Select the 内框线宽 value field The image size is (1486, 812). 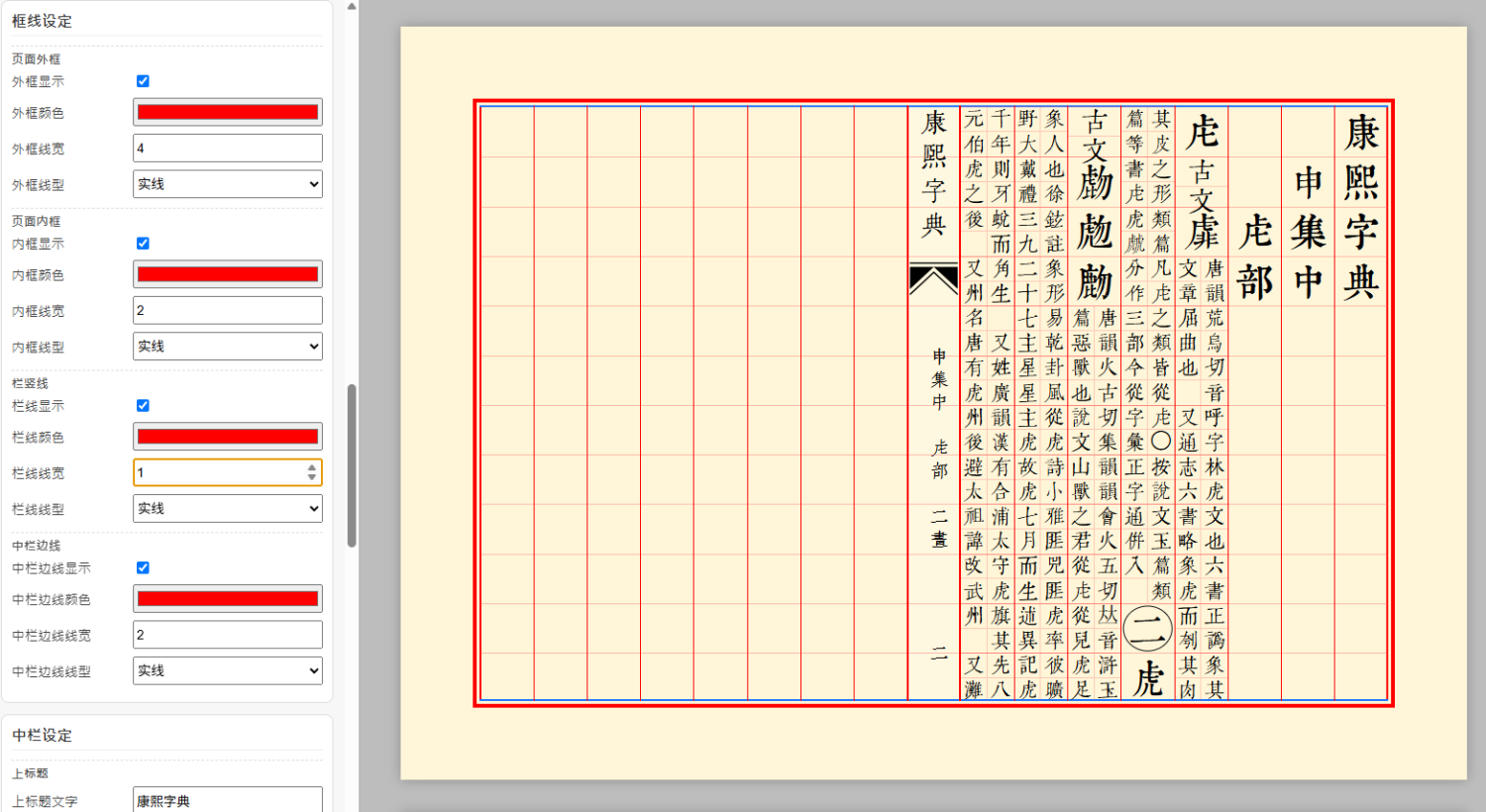click(228, 311)
